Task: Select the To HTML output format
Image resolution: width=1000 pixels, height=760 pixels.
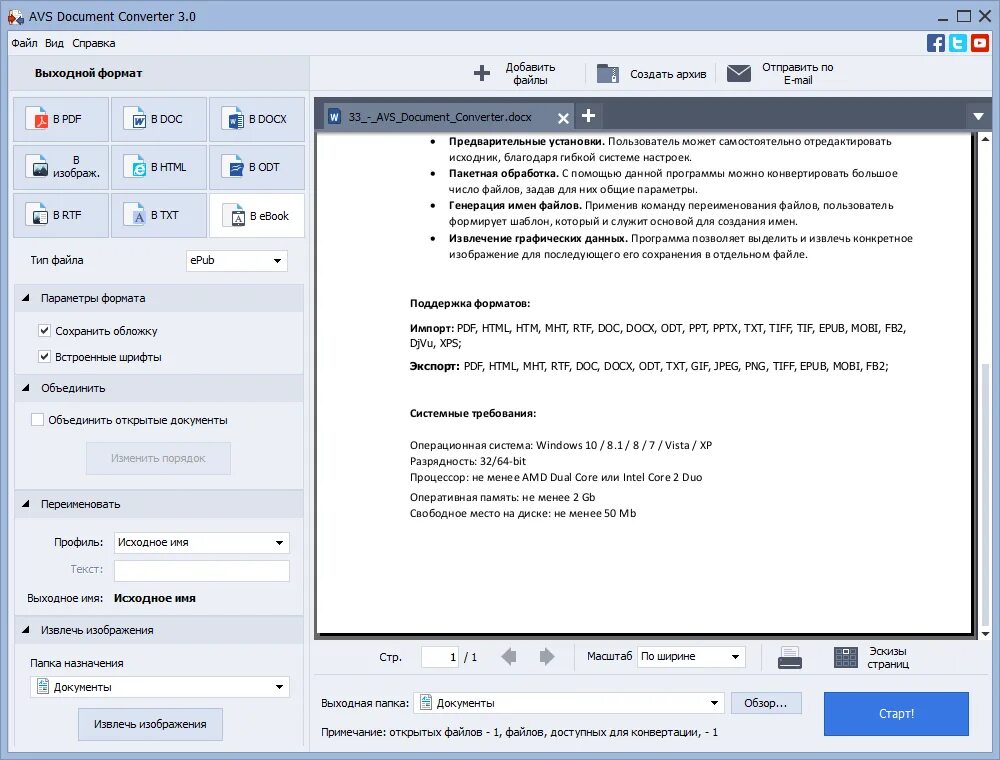Action: coord(159,167)
